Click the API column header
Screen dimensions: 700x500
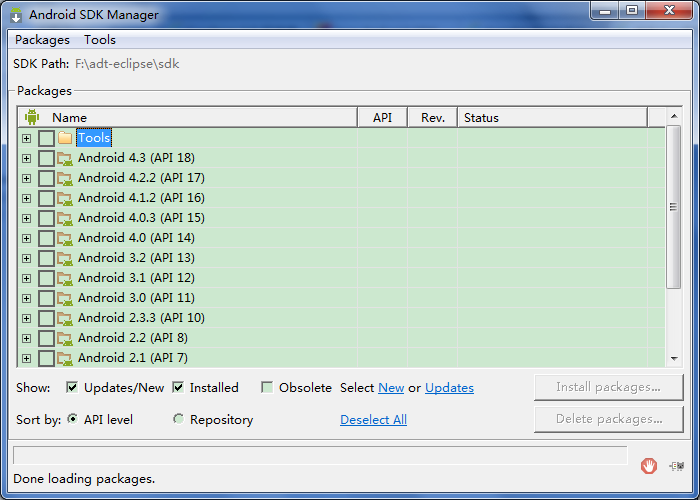point(383,117)
